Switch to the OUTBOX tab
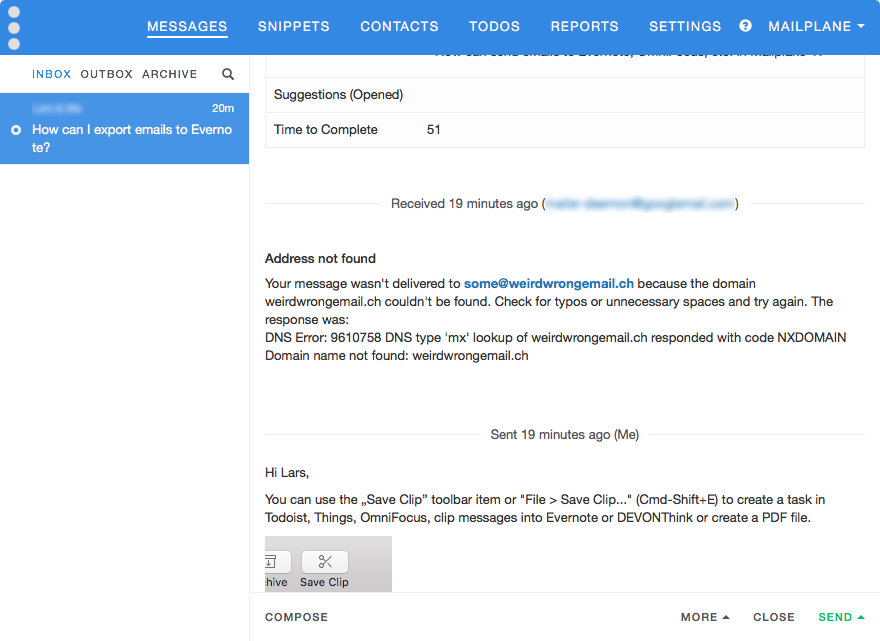This screenshot has height=641, width=880. pyautogui.click(x=106, y=74)
